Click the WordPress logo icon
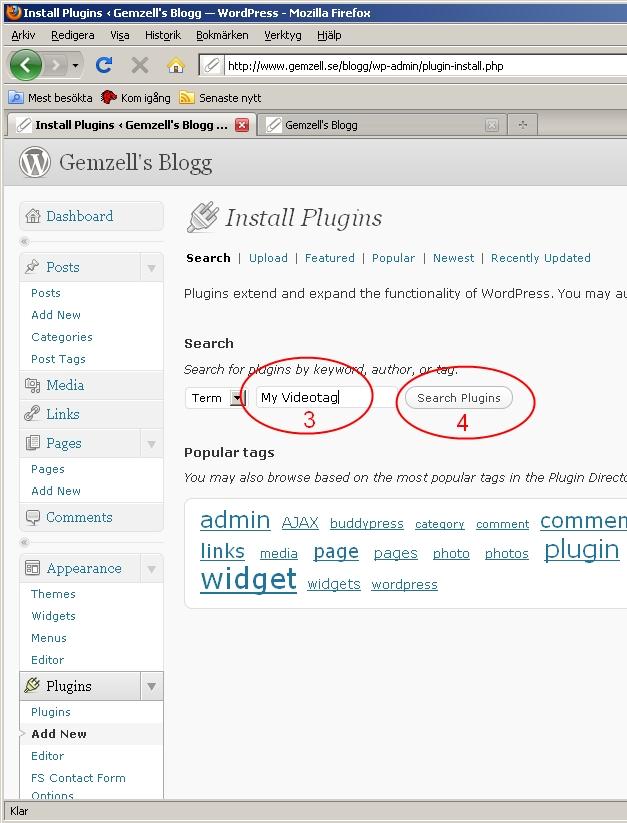Viewport: 627px width, 823px height. pyautogui.click(x=35, y=162)
